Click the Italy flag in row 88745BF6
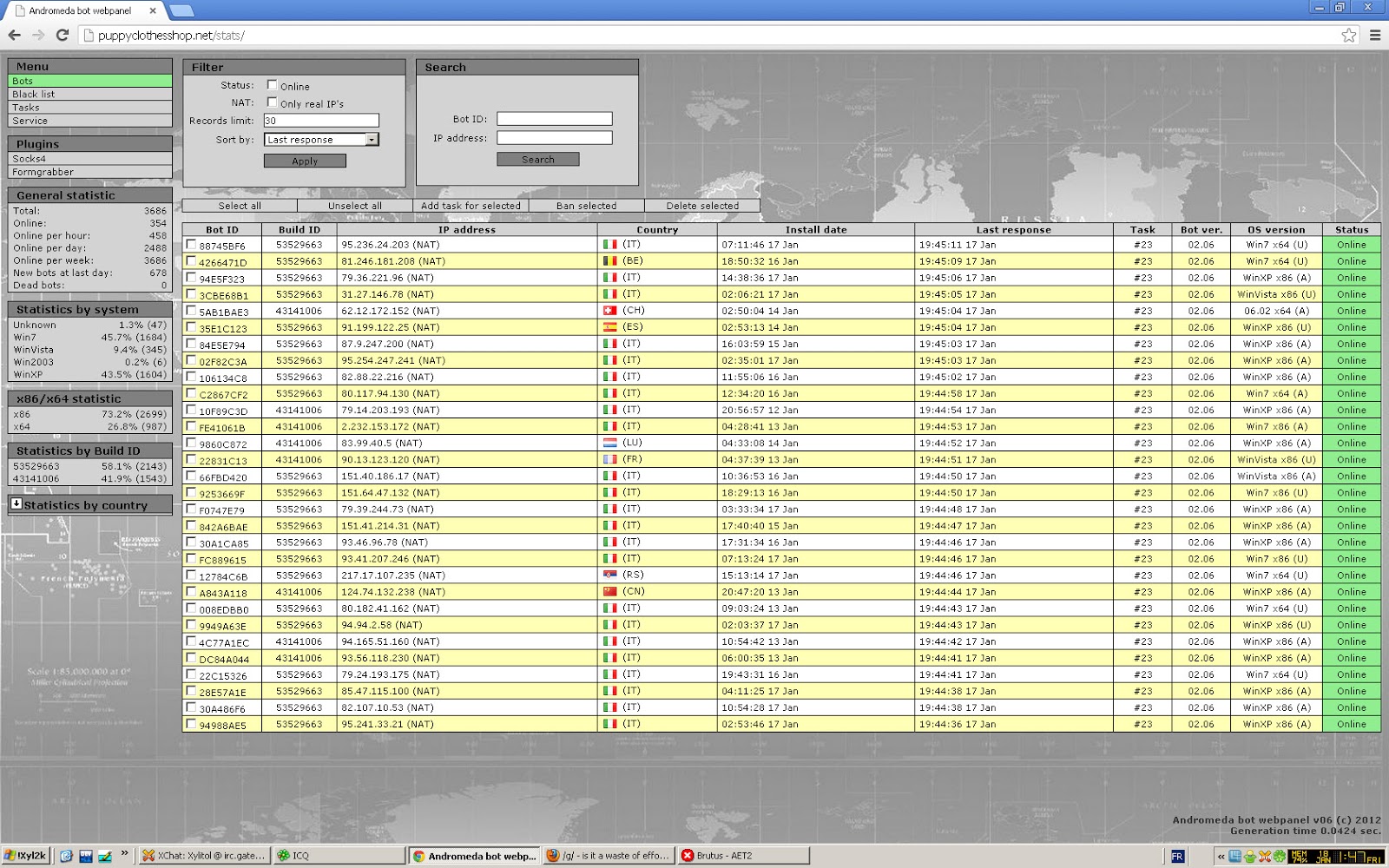Image resolution: width=1389 pixels, height=868 pixels. [x=610, y=245]
